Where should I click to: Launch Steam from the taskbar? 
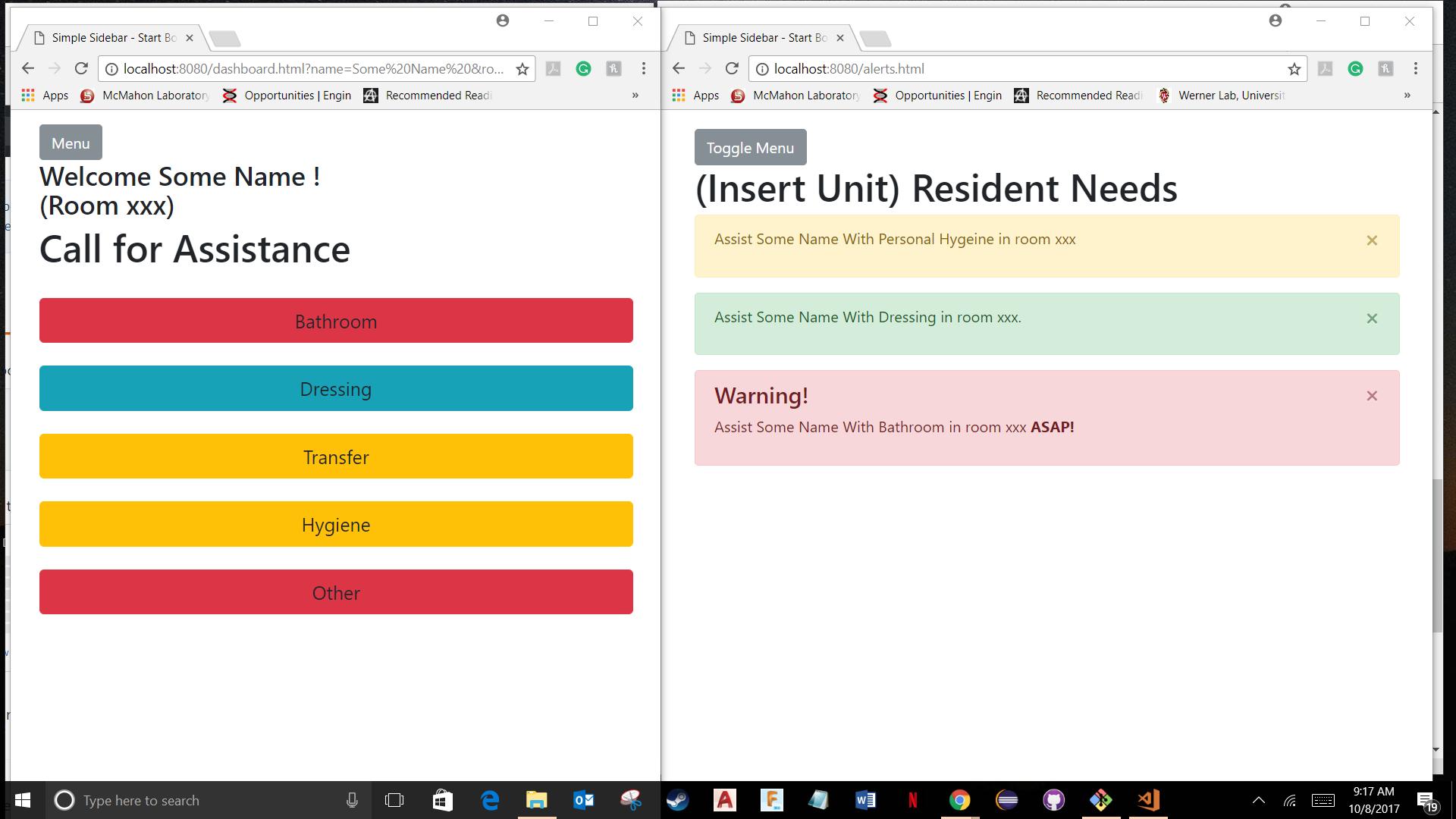pyautogui.click(x=677, y=800)
